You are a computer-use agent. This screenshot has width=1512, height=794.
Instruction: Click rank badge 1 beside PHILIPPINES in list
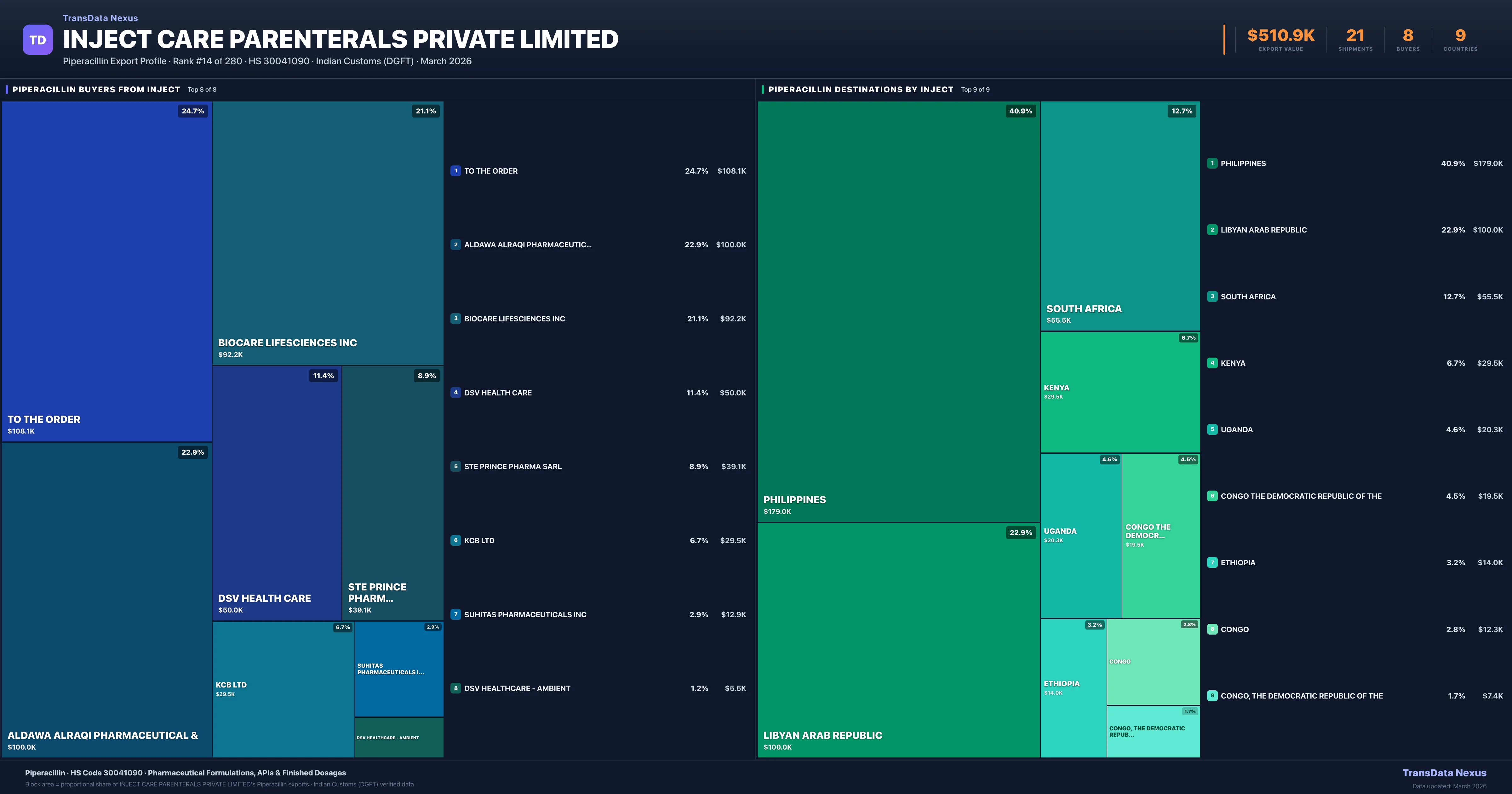click(x=1212, y=163)
